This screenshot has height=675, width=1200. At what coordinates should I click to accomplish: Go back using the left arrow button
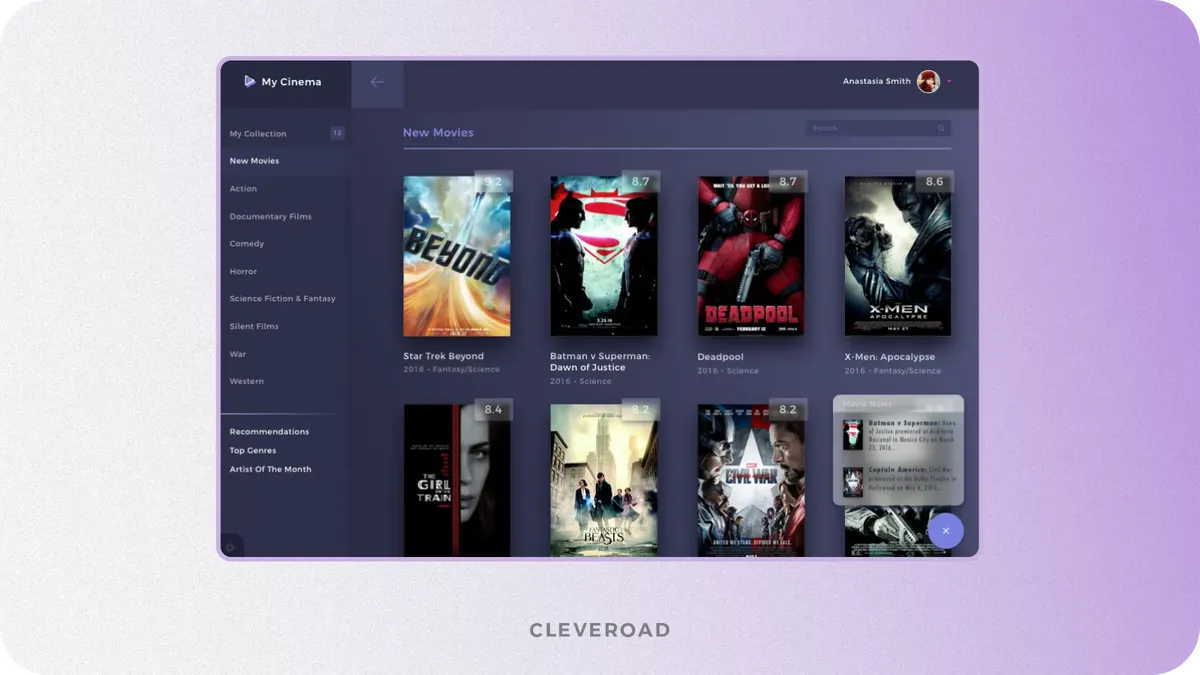coord(377,82)
